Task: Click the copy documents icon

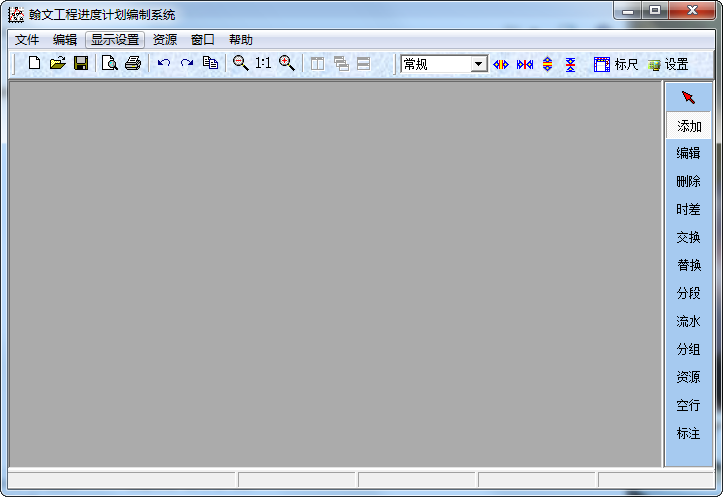Action: [x=210, y=63]
